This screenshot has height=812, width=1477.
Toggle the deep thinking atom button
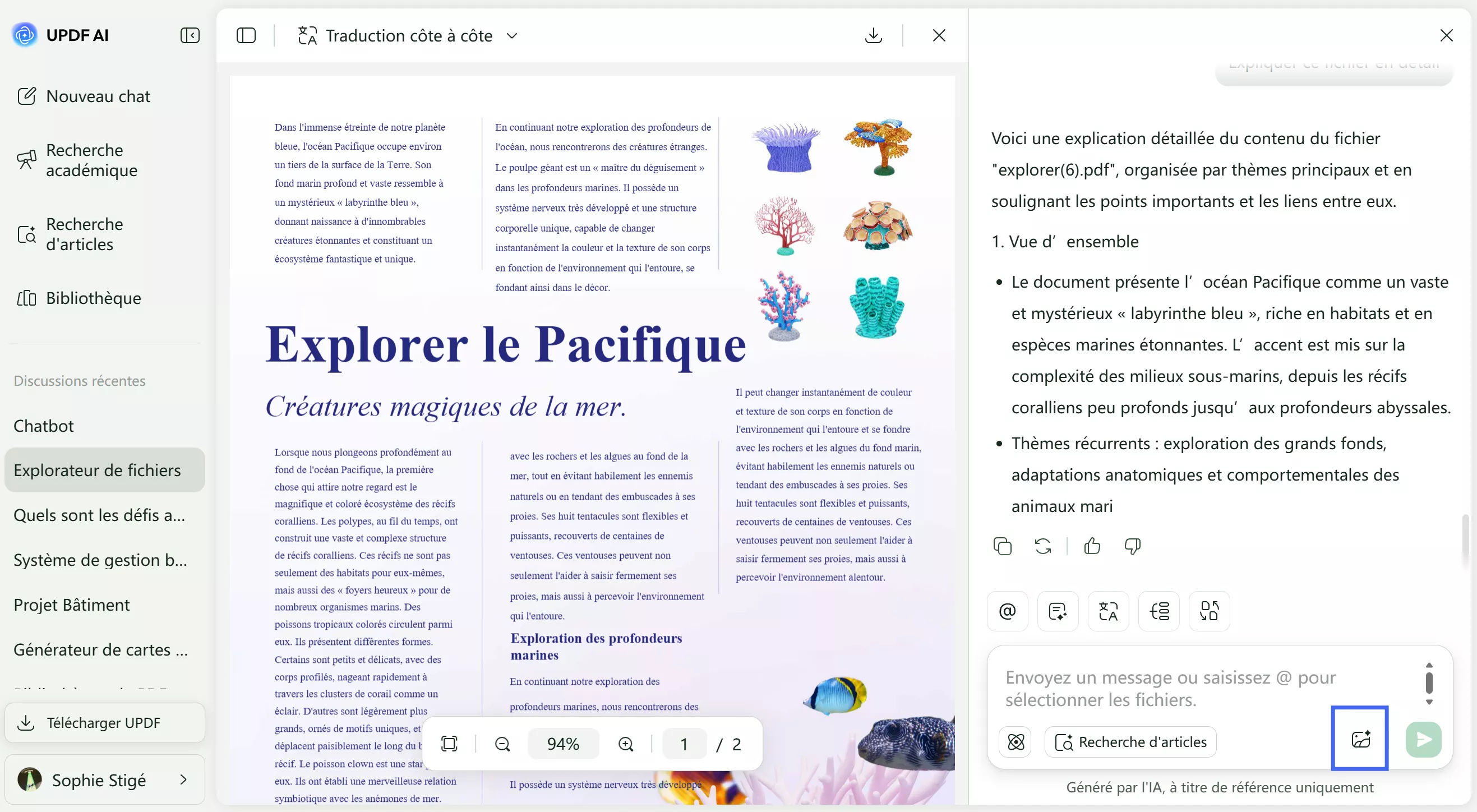[x=1016, y=742]
